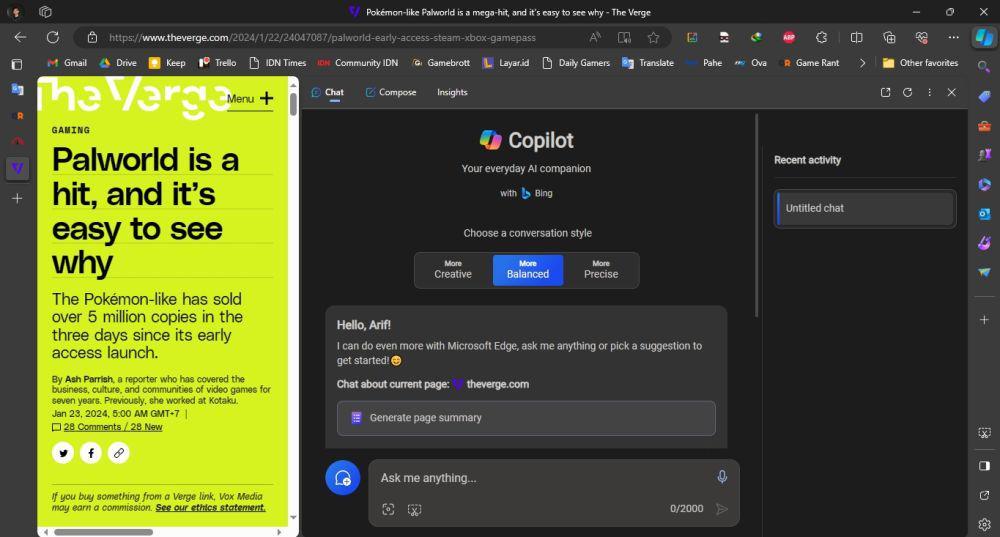The height and width of the screenshot is (537, 1000).
Task: Open the Translate favorite
Action: (x=648, y=63)
